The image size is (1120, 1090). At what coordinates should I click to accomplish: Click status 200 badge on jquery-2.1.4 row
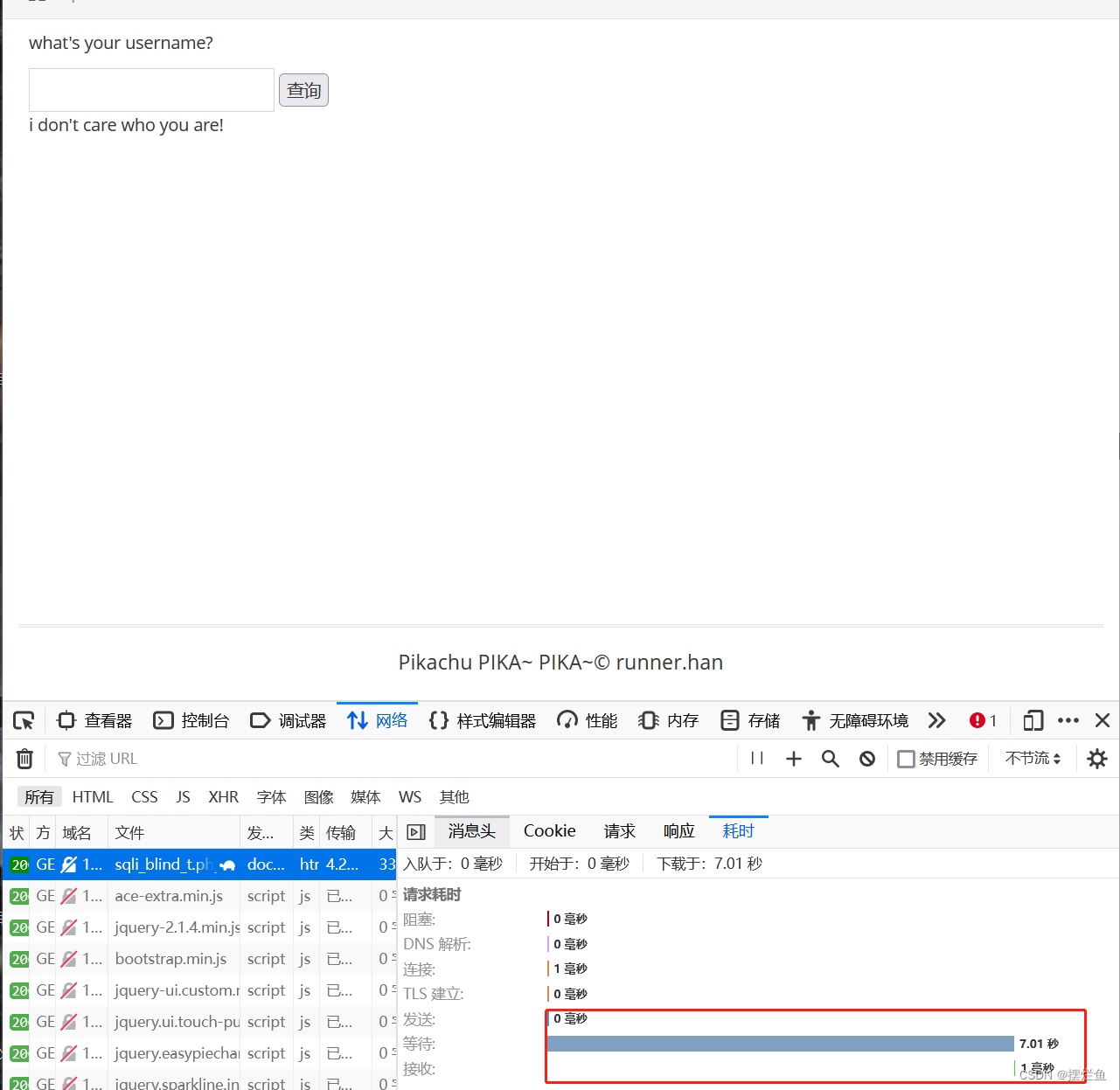pyautogui.click(x=19, y=927)
